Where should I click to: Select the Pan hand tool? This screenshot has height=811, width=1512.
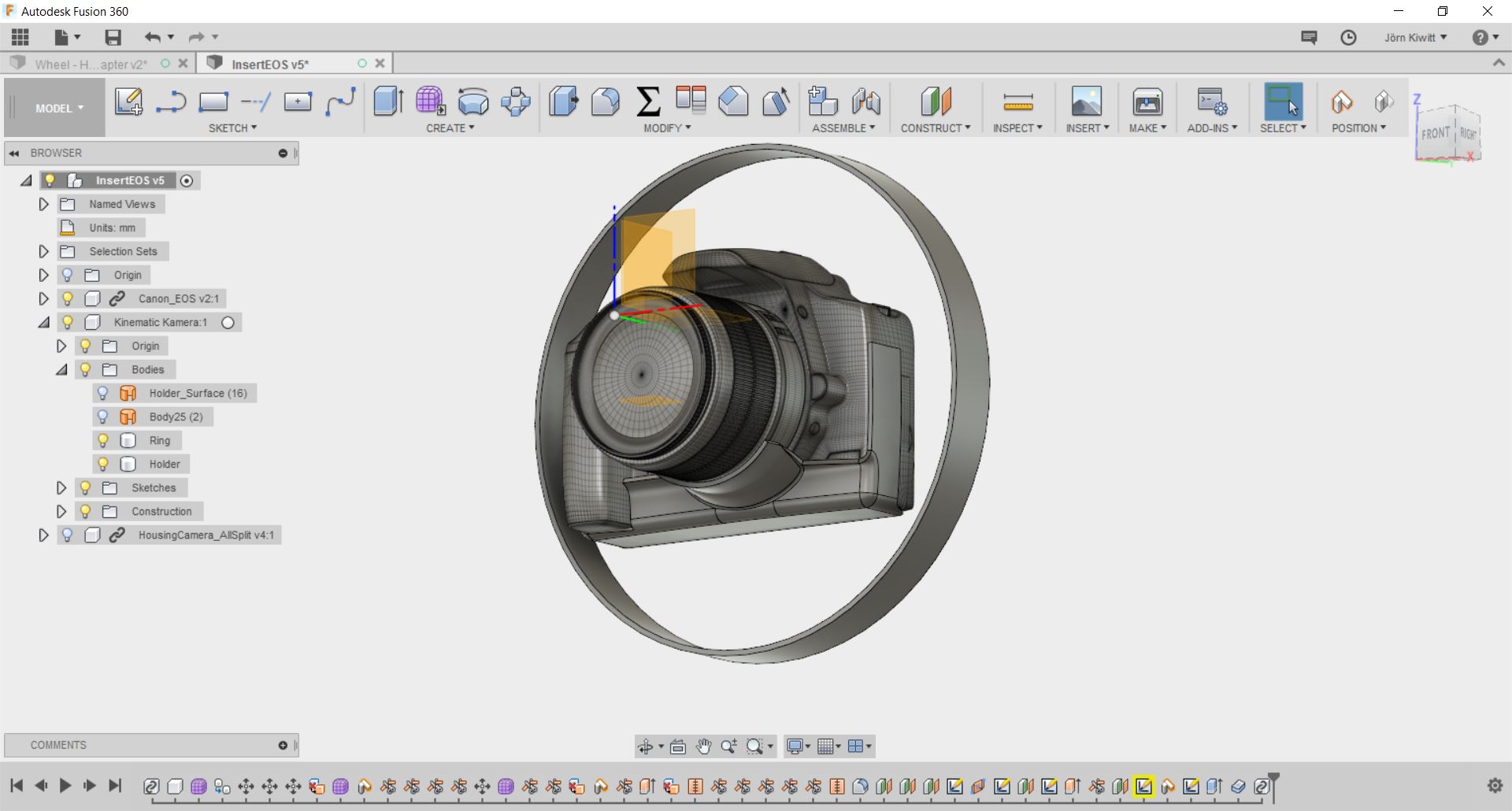(x=703, y=746)
